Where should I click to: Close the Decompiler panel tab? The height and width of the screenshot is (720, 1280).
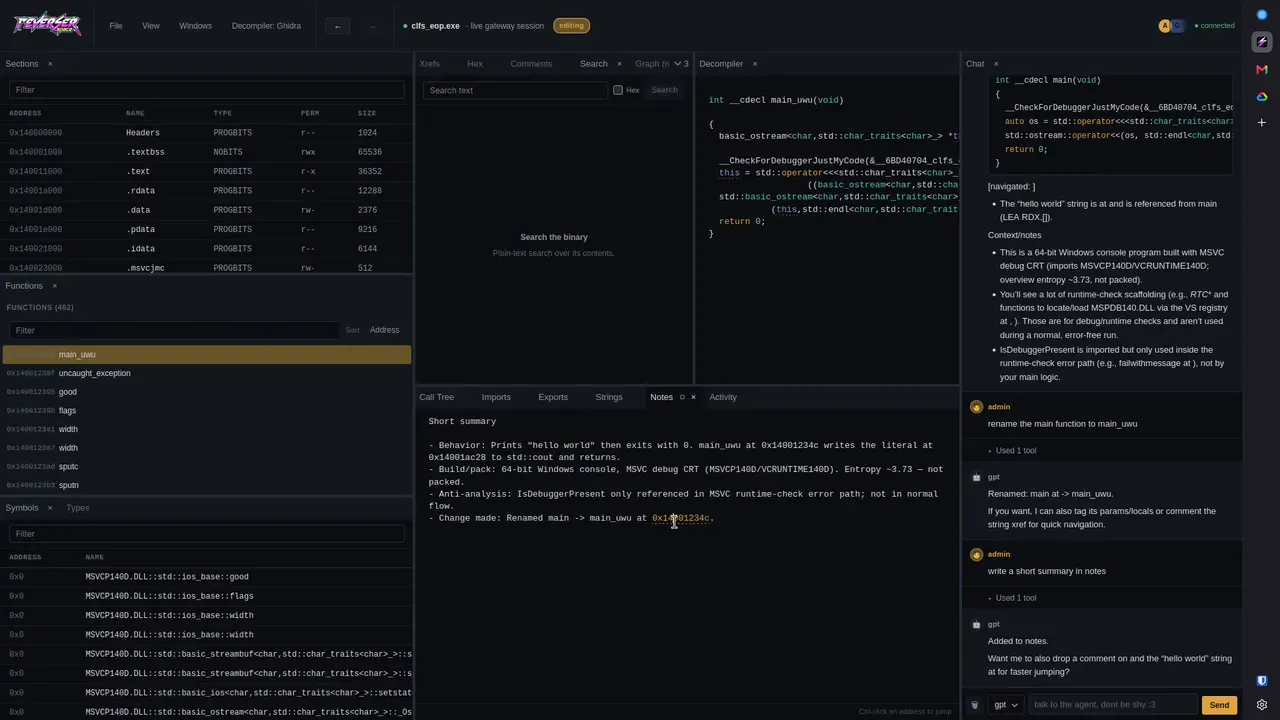754,64
